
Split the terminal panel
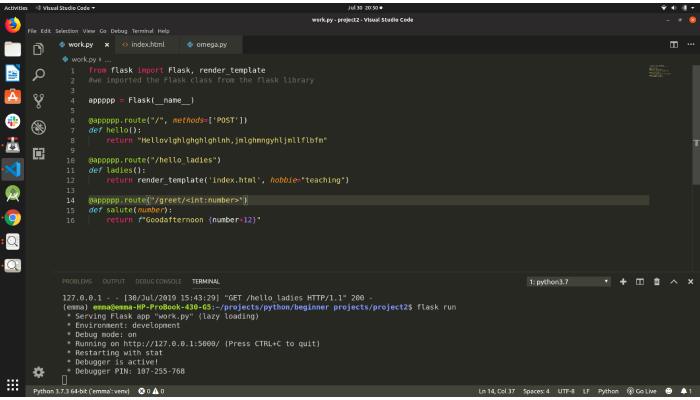click(x=640, y=282)
